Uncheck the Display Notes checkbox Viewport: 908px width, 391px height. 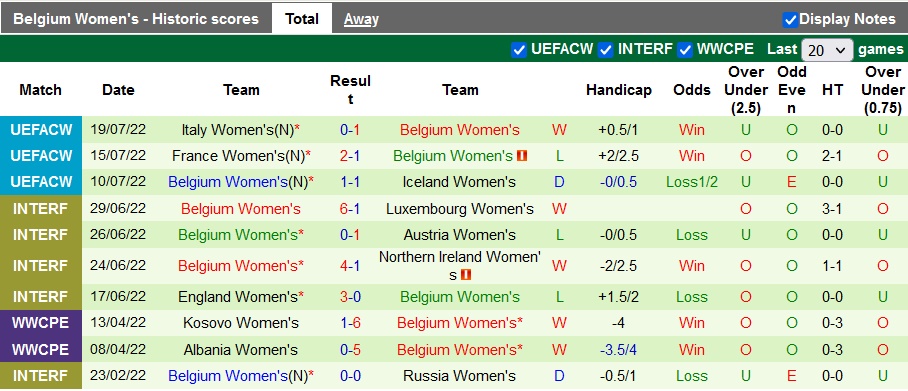[x=790, y=20]
